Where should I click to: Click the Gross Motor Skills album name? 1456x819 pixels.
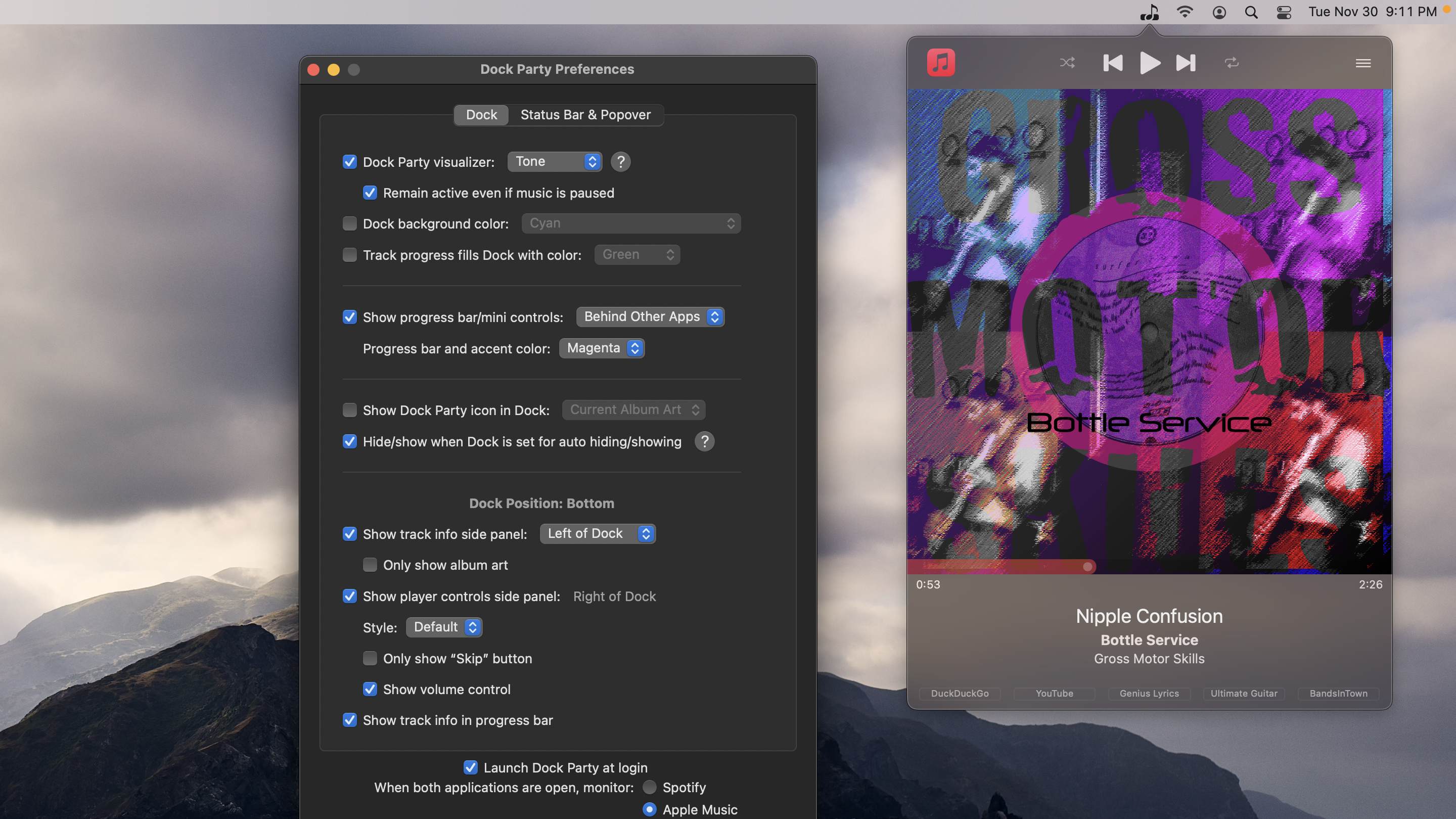click(1149, 659)
